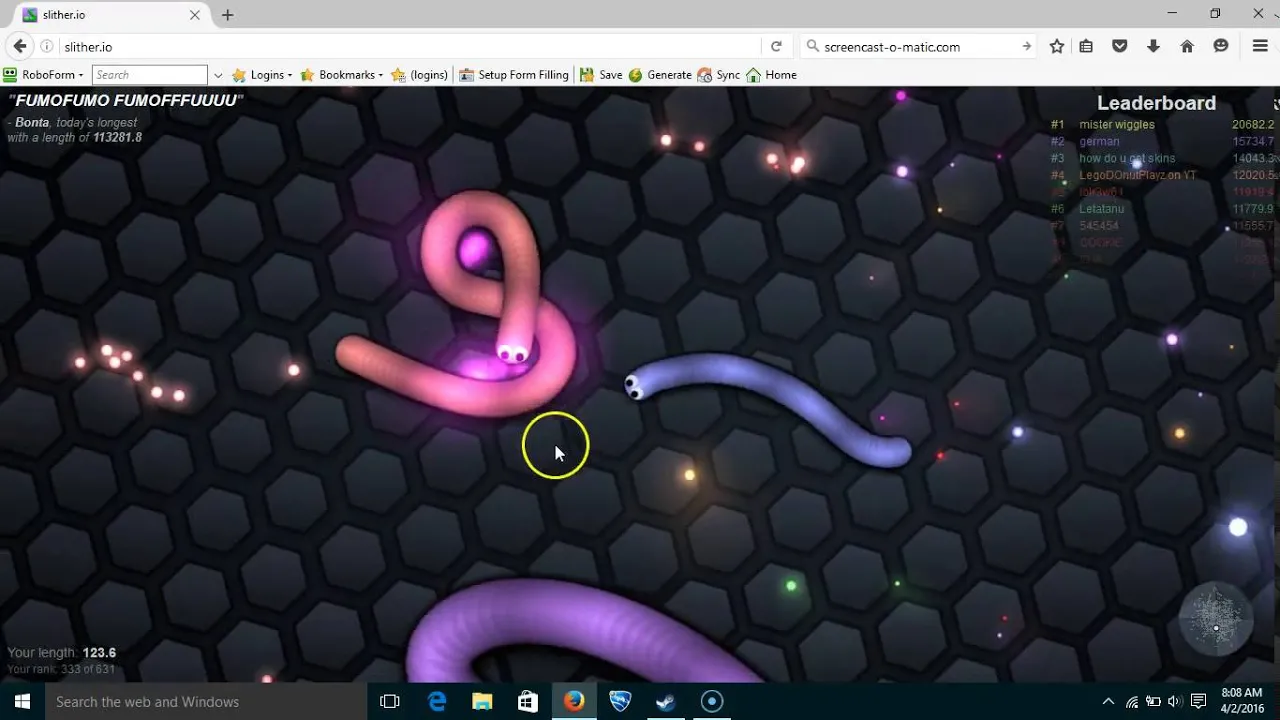Viewport: 1280px width, 720px height.
Task: Click the Your rank 333 of 631 text
Action: pos(61,669)
